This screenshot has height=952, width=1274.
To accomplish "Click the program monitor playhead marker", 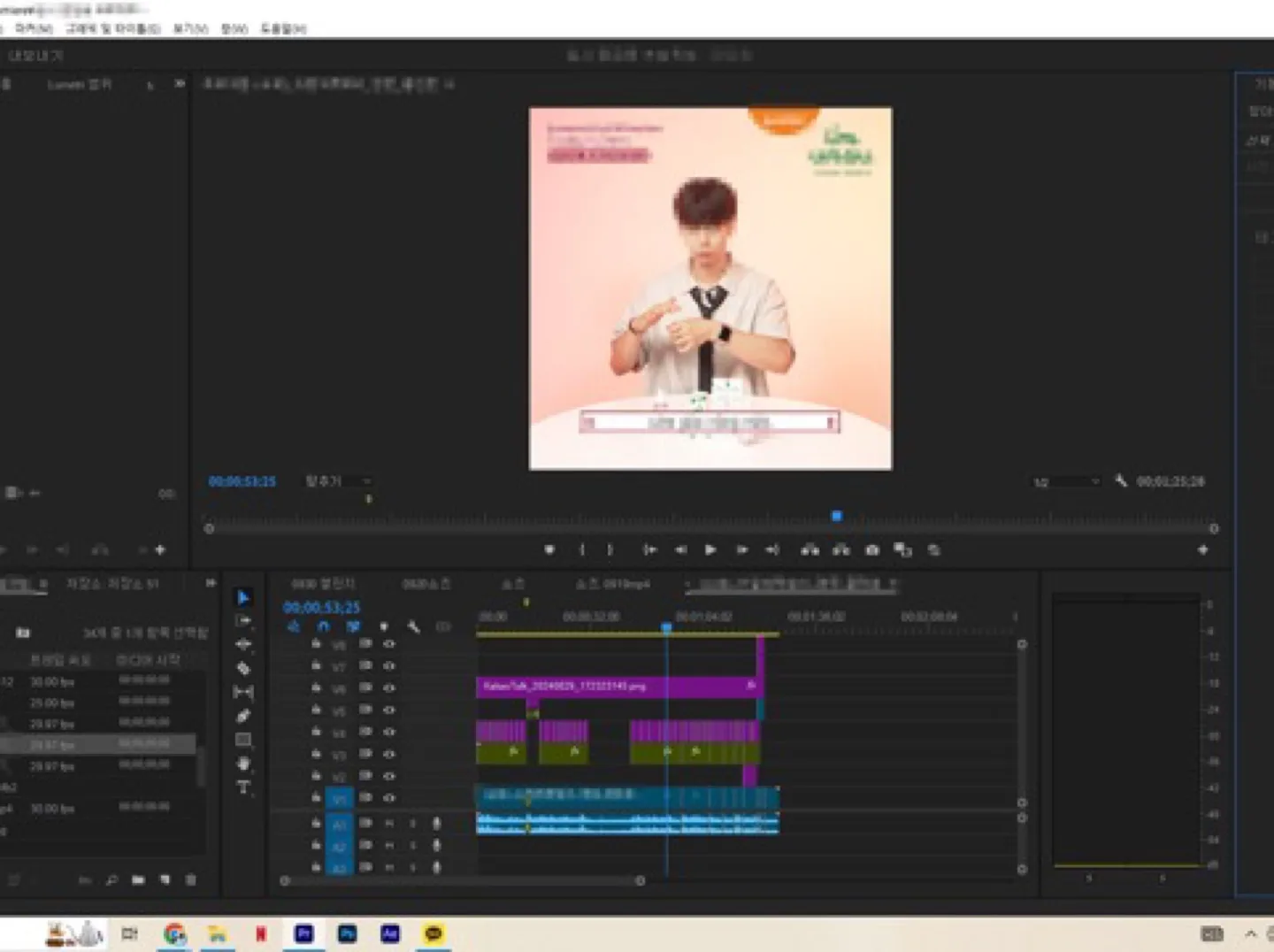I will pos(837,516).
